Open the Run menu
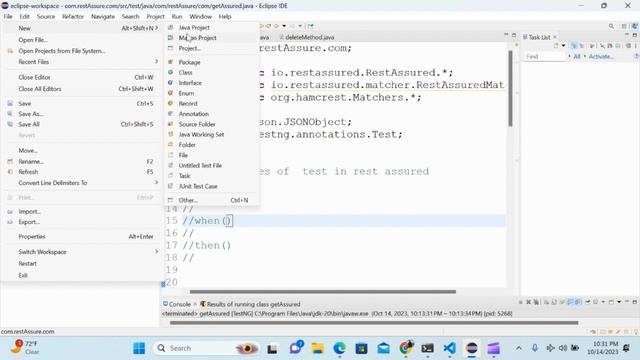 [177, 16]
